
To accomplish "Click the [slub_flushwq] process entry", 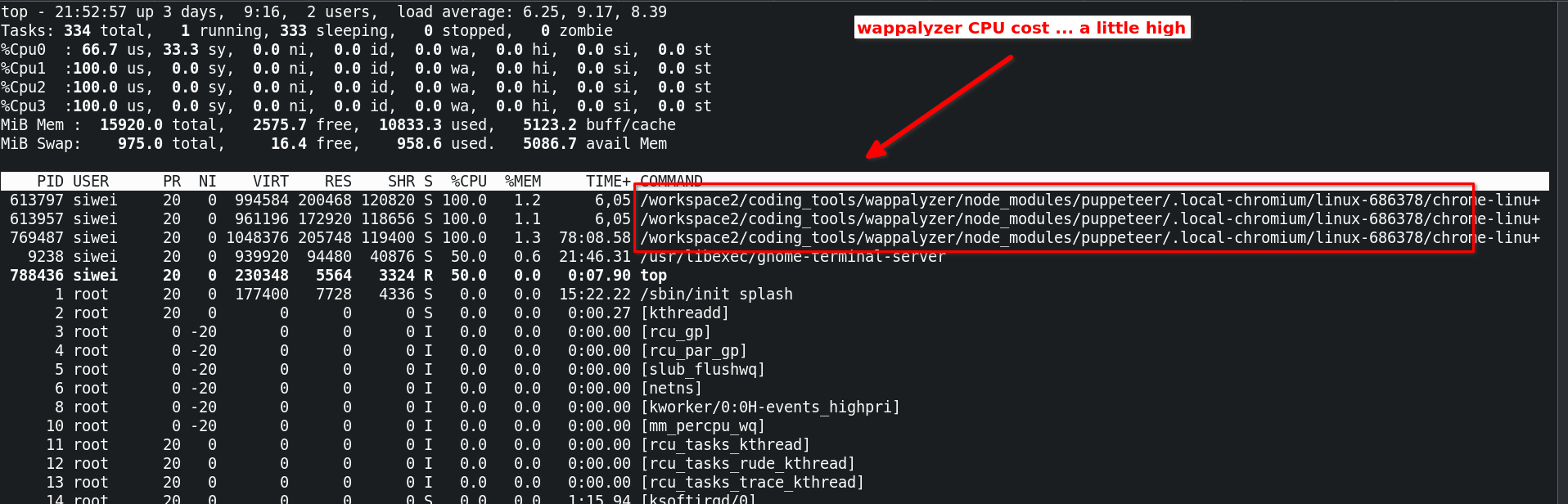I will click(702, 370).
